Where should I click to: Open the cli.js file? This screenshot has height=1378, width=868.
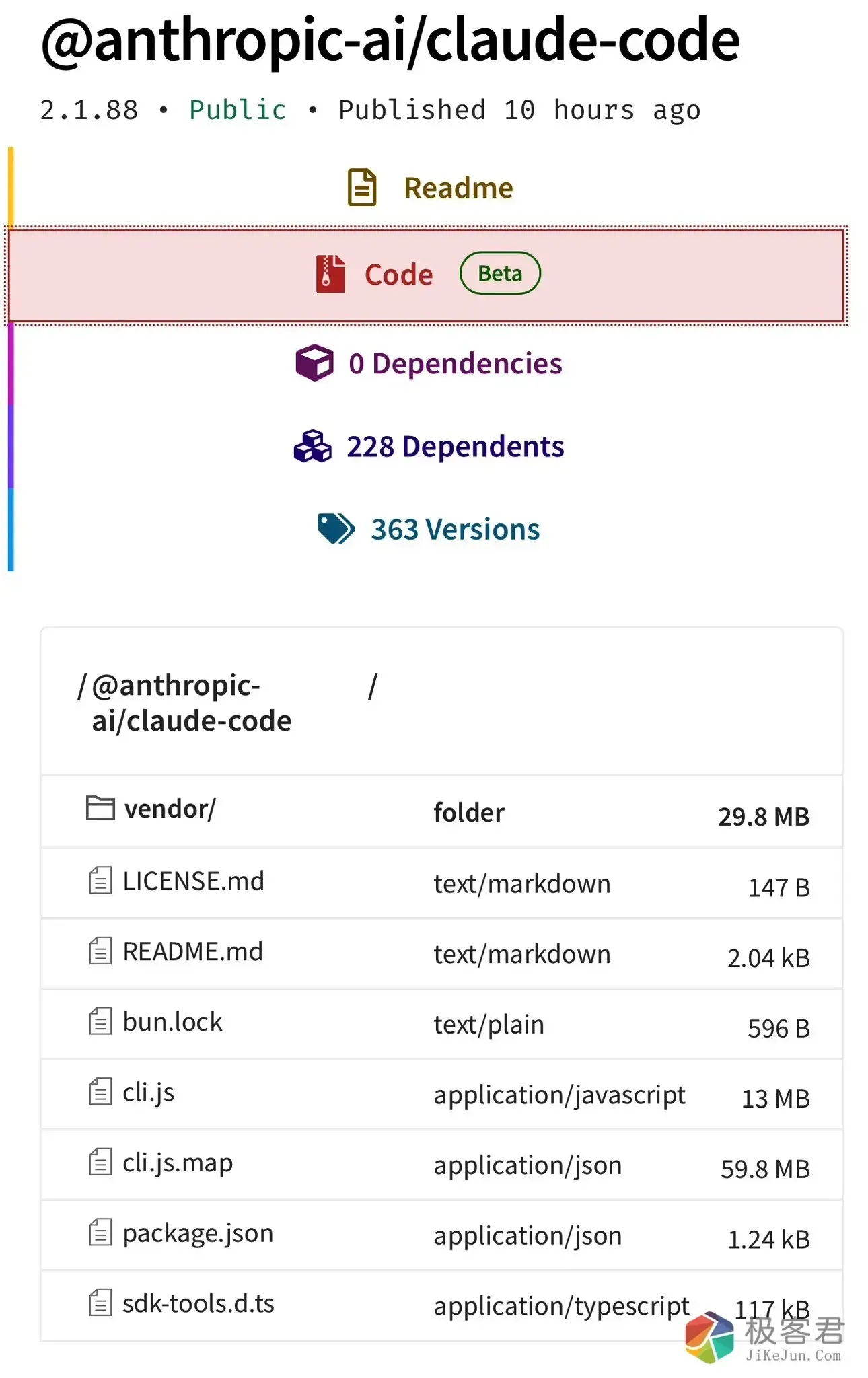[x=148, y=1093]
